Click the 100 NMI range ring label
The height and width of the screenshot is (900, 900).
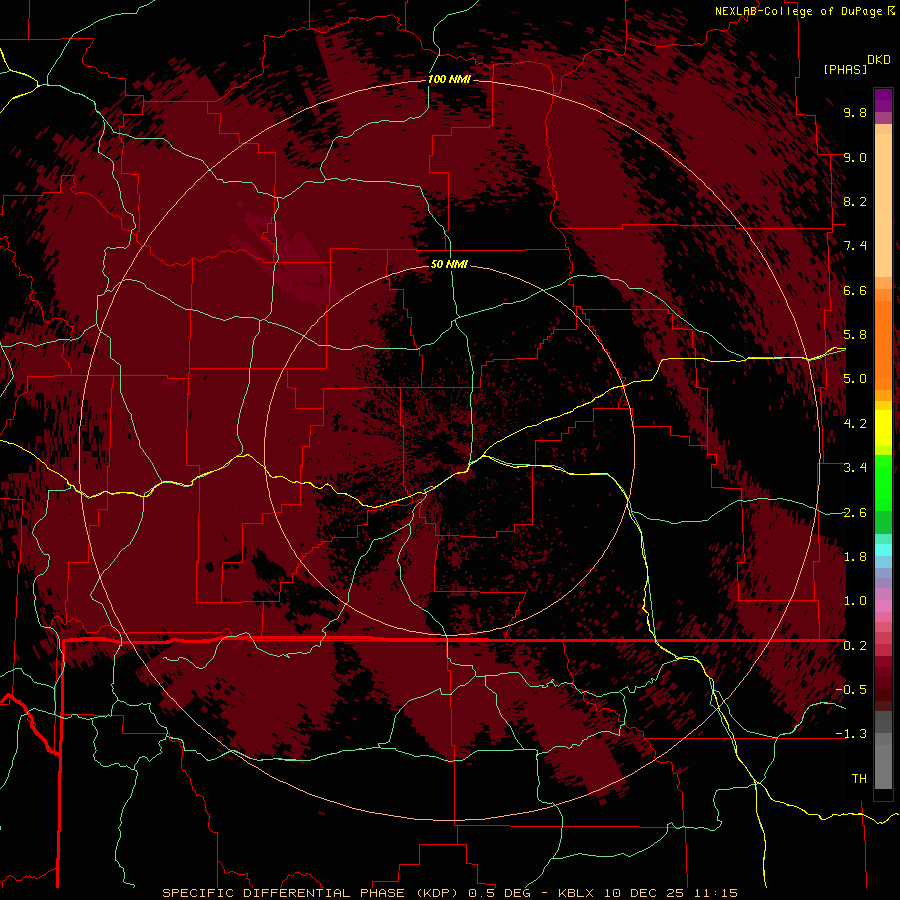click(449, 79)
